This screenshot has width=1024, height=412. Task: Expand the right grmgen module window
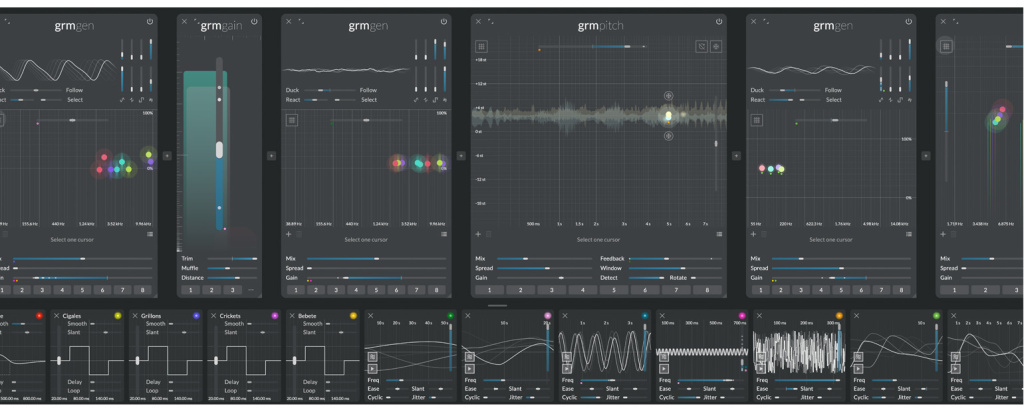point(766,22)
